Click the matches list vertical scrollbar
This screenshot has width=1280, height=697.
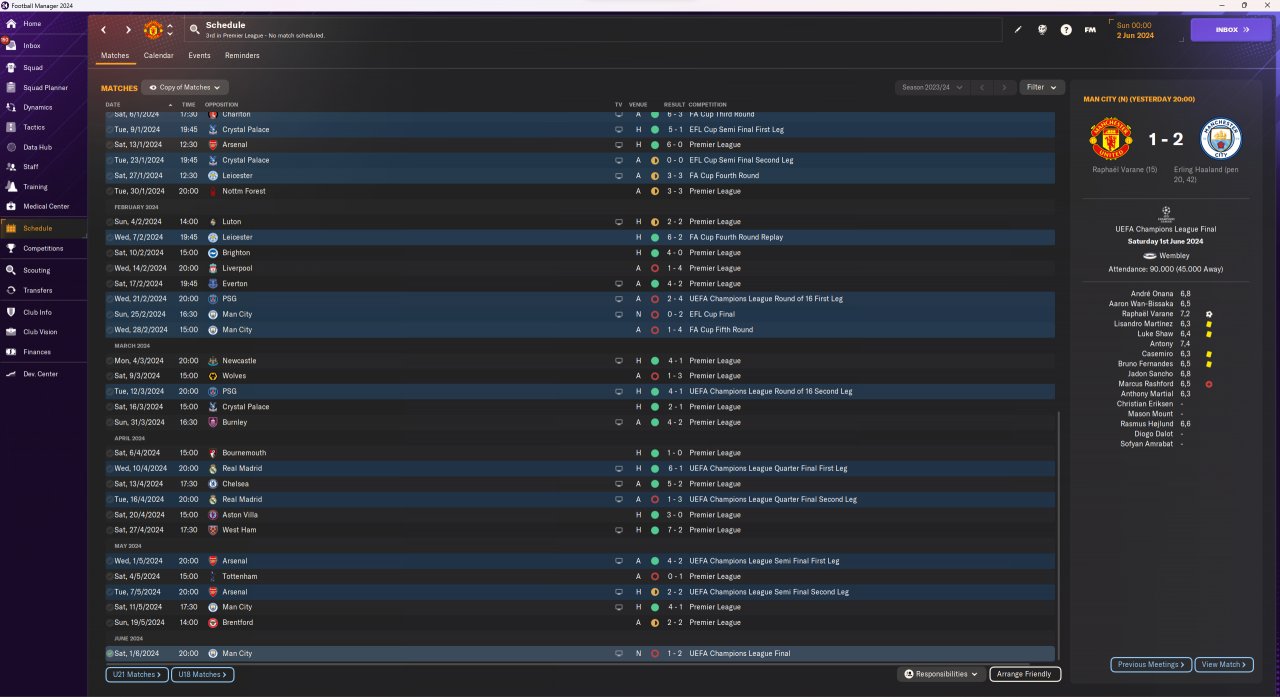point(1058,535)
